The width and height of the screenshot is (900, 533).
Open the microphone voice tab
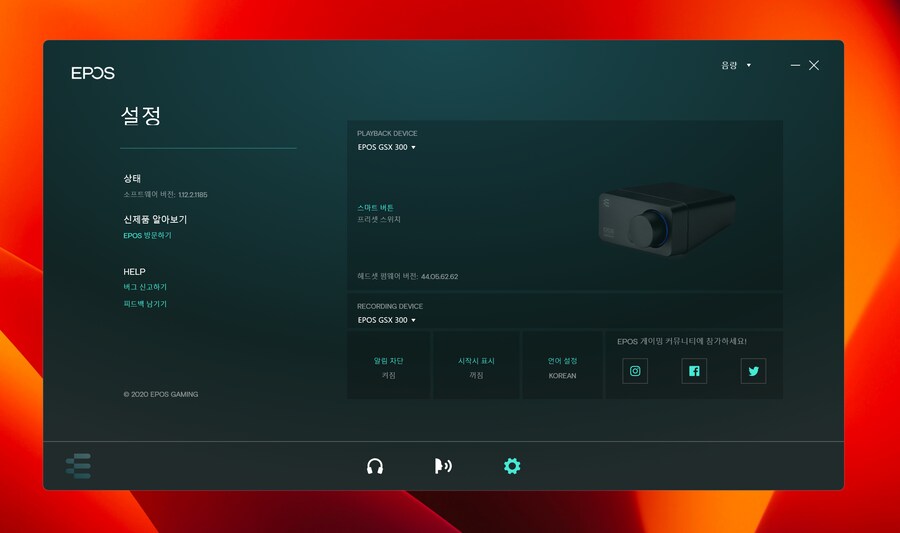pos(443,466)
